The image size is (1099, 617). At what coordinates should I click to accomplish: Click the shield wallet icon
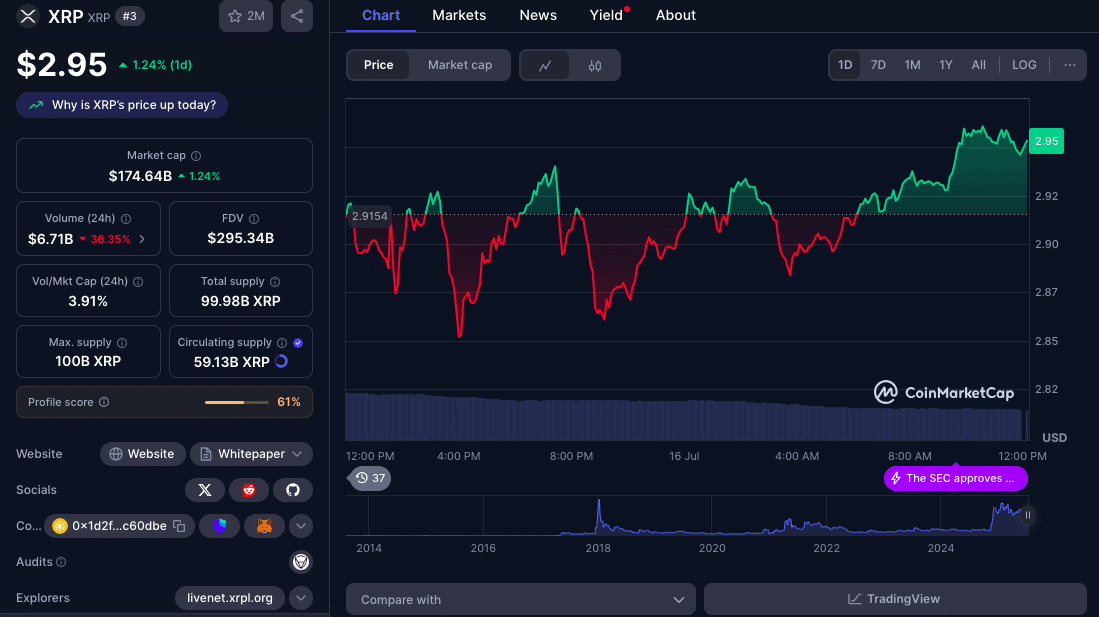click(219, 526)
